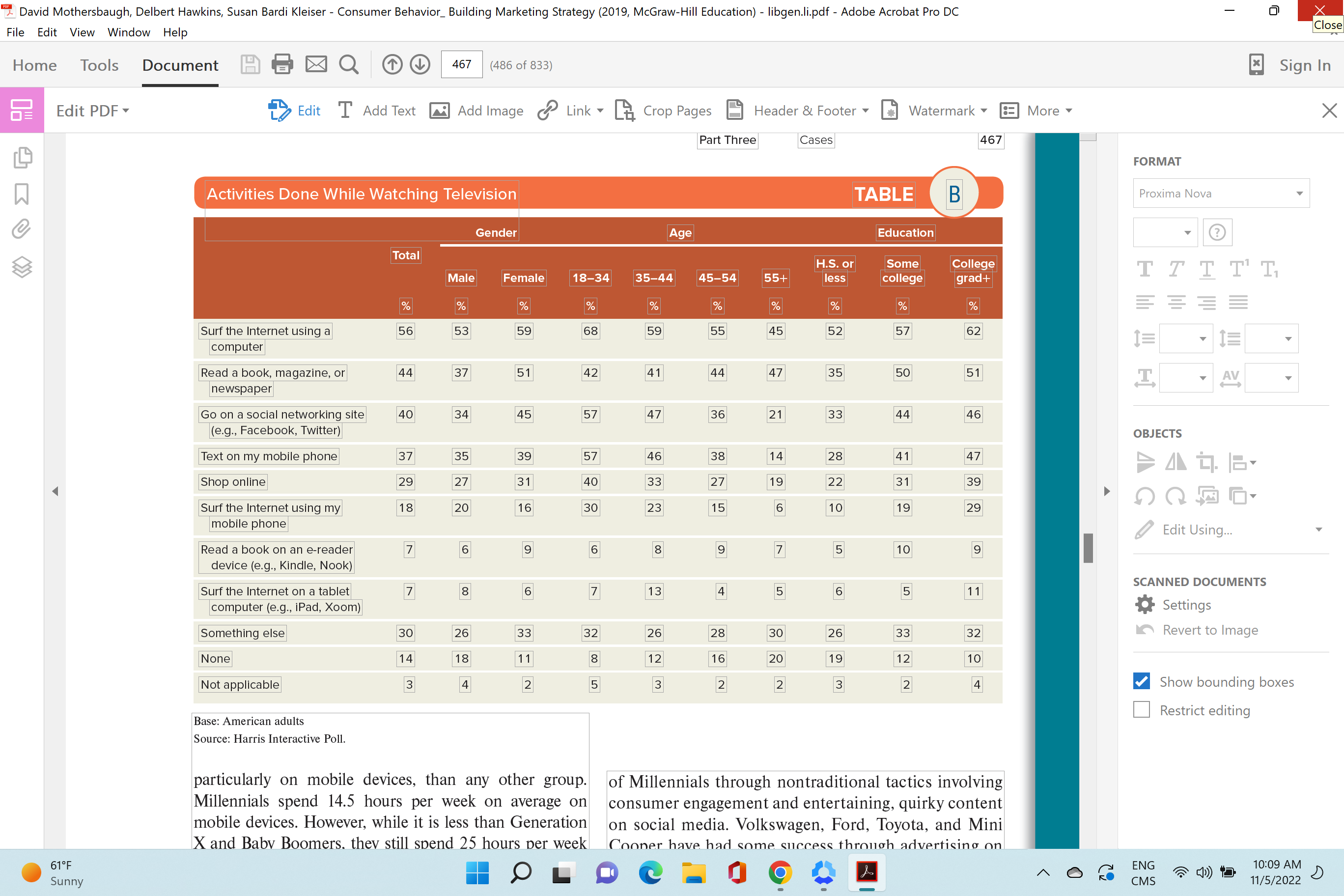Open scanned documents Settings
Viewport: 1344px width, 896px height.
tap(1173, 605)
